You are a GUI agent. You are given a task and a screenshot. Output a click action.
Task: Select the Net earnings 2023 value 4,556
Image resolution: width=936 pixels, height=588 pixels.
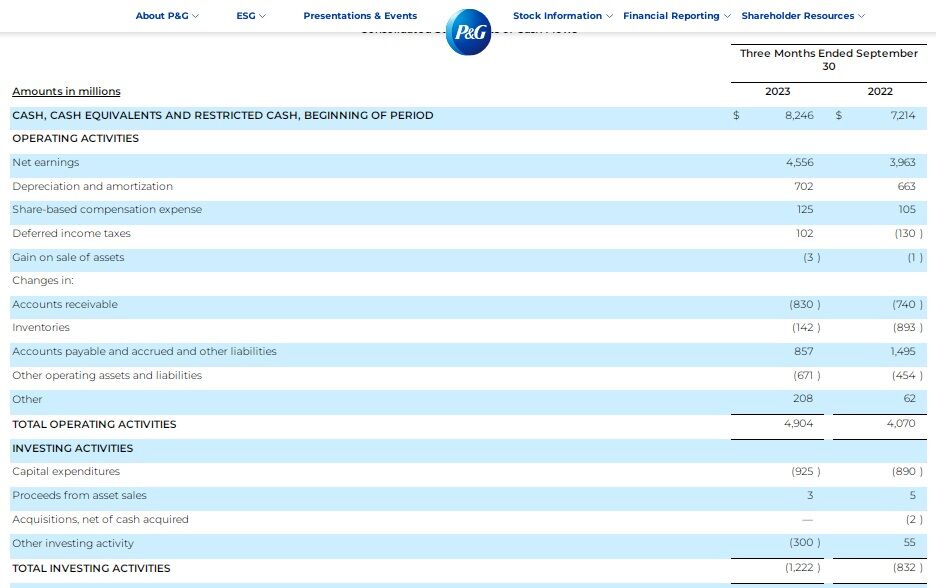tap(799, 162)
